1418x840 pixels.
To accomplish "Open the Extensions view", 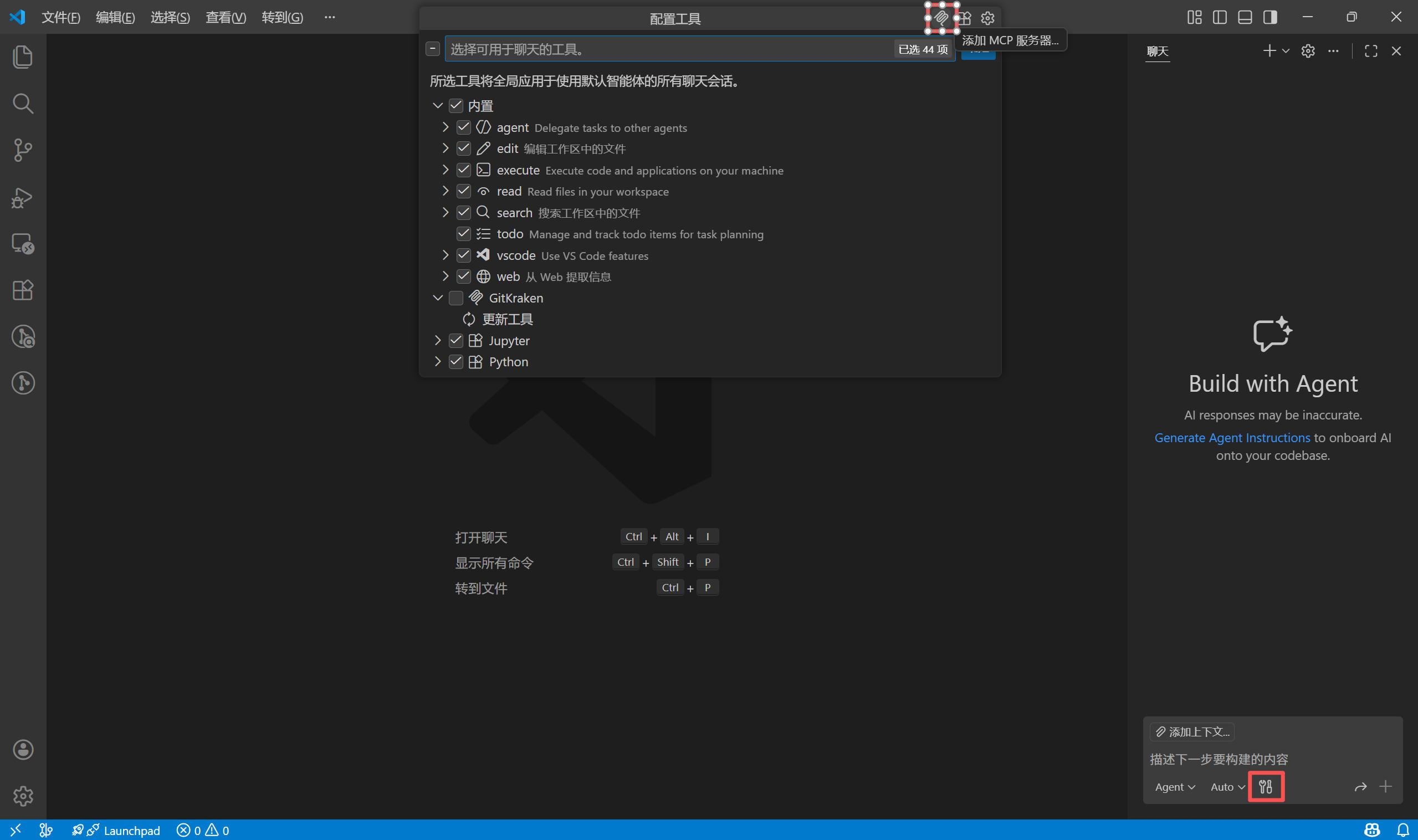I will point(23,290).
